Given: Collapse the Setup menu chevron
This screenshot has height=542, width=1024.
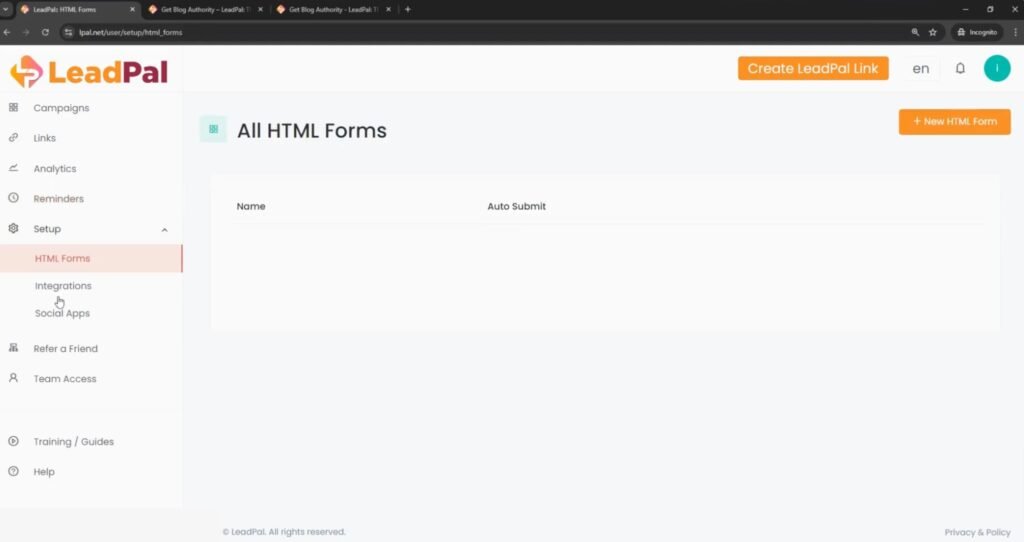Looking at the screenshot, I should tap(165, 229).
